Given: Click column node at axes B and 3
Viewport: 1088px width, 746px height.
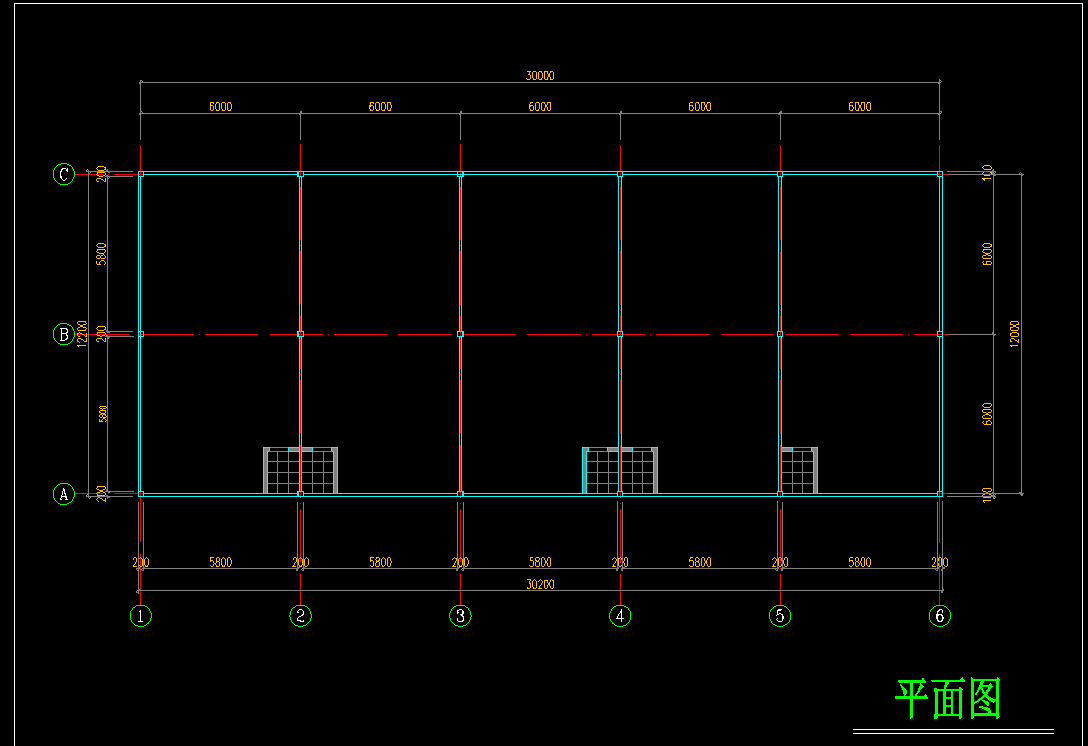Looking at the screenshot, I should pos(460,334).
